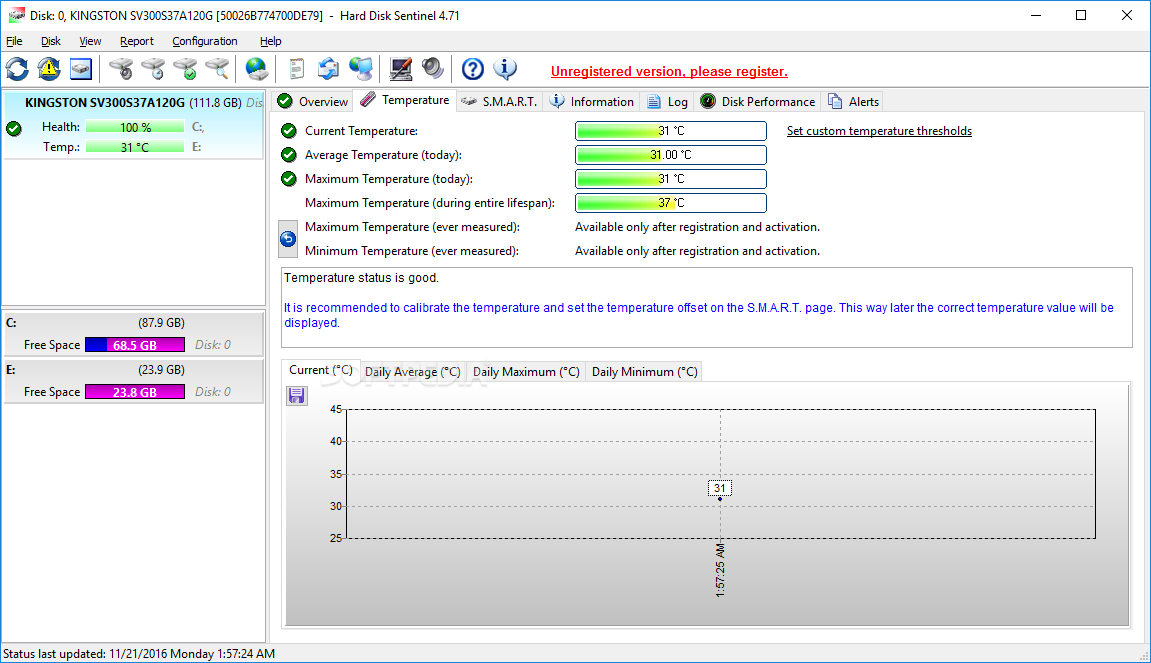Click the blue info bubble about icon
This screenshot has width=1151, height=663.
click(505, 70)
